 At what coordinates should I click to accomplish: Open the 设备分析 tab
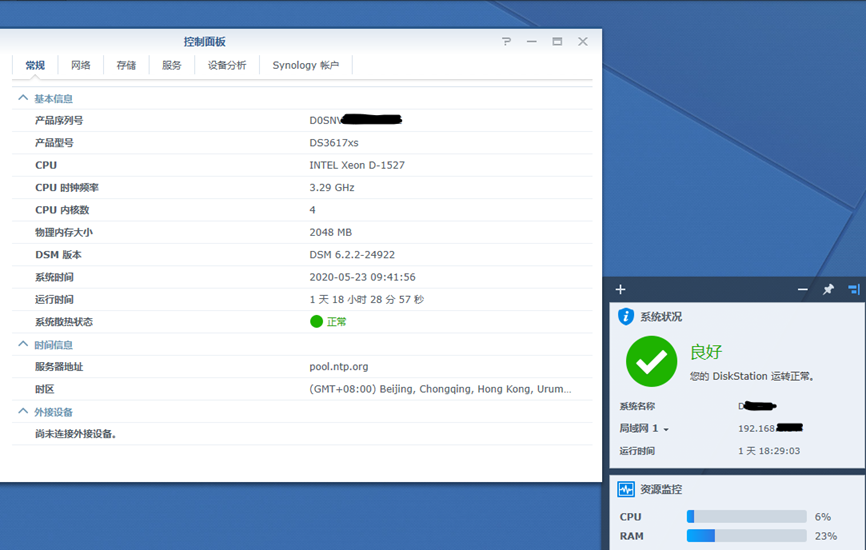227,65
